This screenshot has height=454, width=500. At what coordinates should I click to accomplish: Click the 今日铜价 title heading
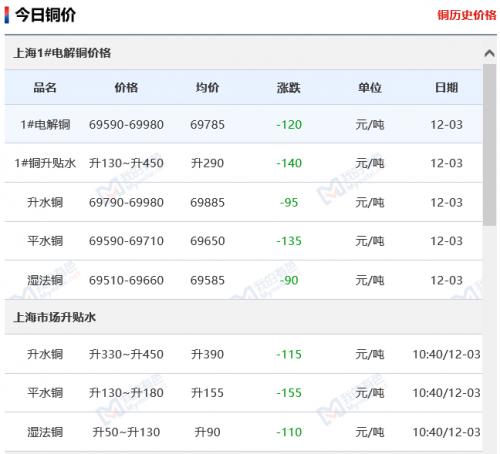[46, 15]
